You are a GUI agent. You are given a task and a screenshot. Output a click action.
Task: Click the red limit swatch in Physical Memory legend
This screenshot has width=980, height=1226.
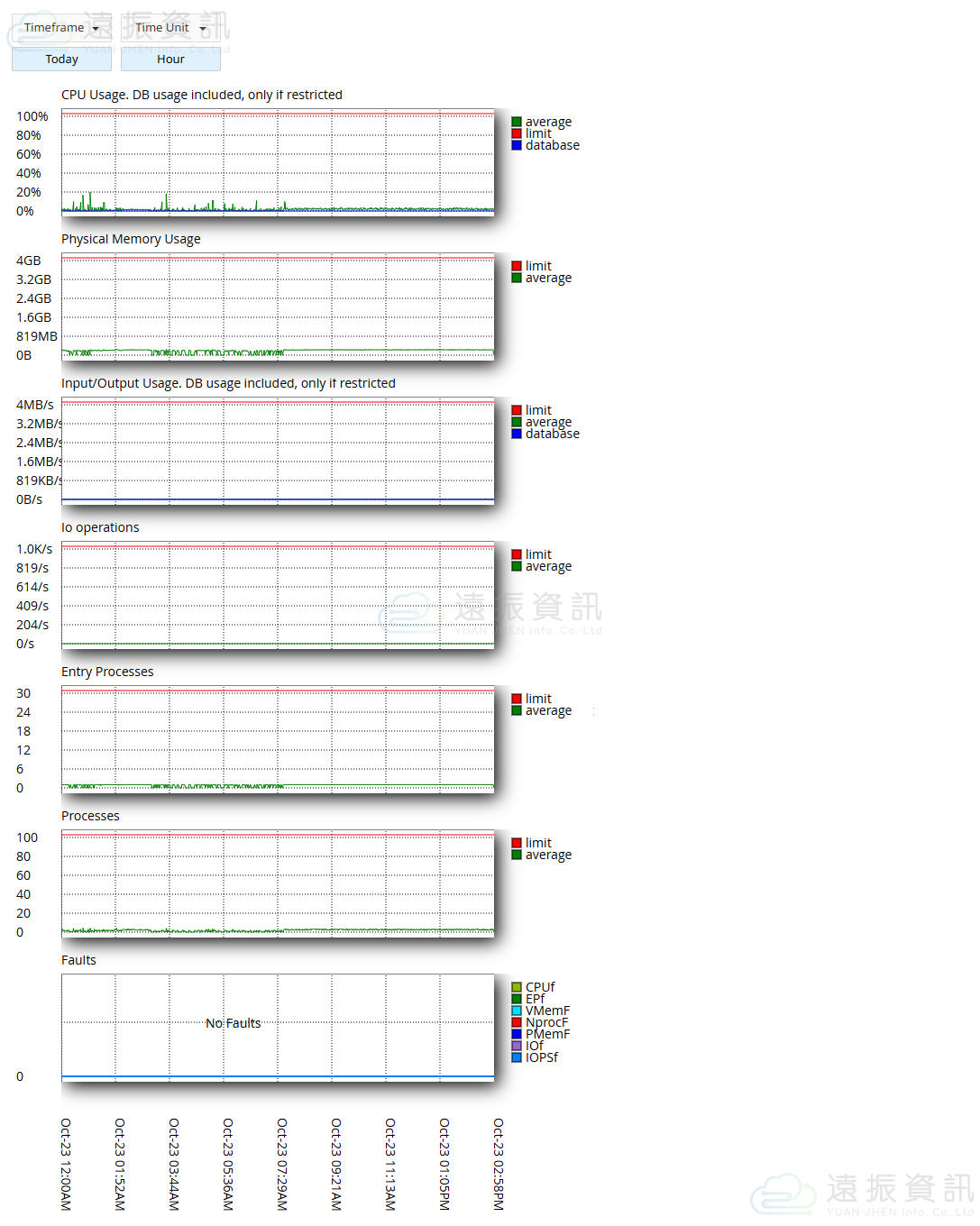click(517, 266)
